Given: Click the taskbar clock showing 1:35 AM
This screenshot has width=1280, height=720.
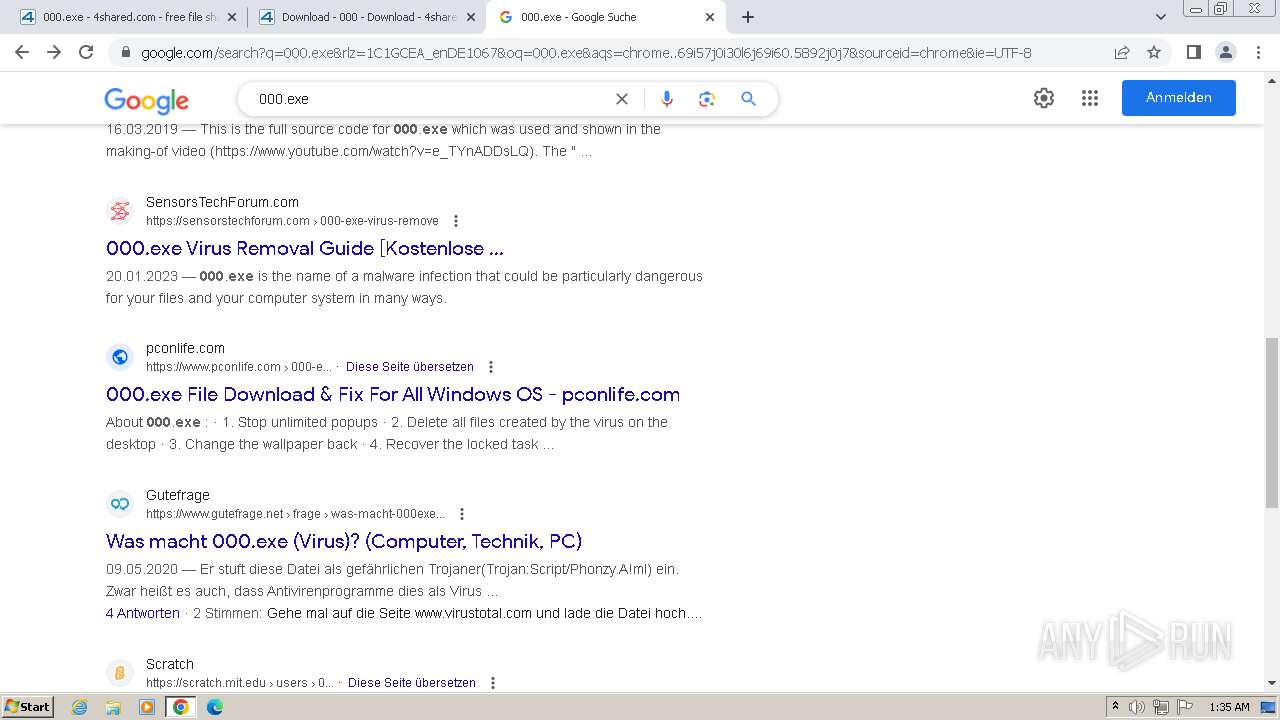Looking at the screenshot, I should [x=1229, y=707].
